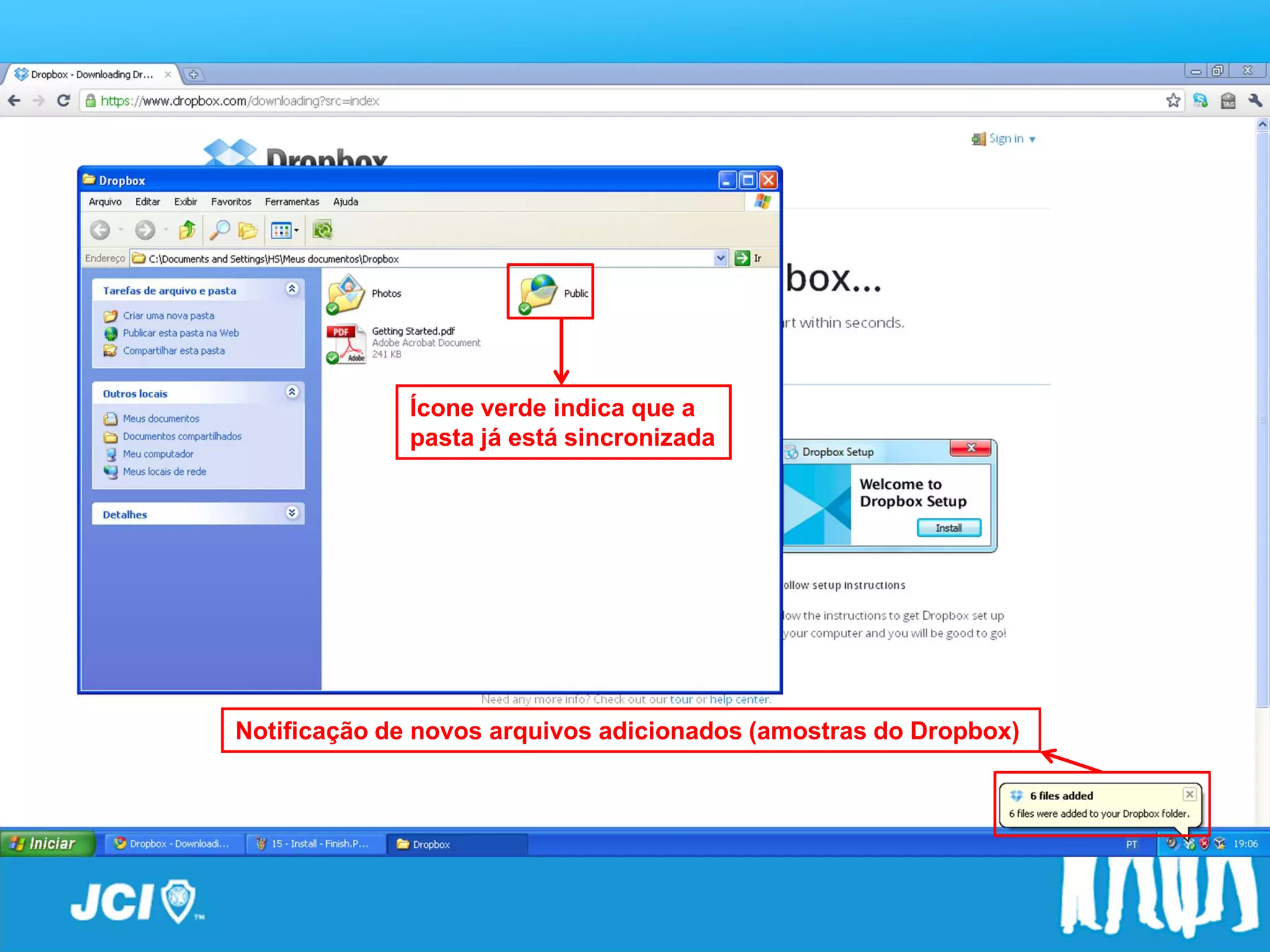Click browser forward arrow
The height and width of the screenshot is (952, 1270).
[39, 100]
